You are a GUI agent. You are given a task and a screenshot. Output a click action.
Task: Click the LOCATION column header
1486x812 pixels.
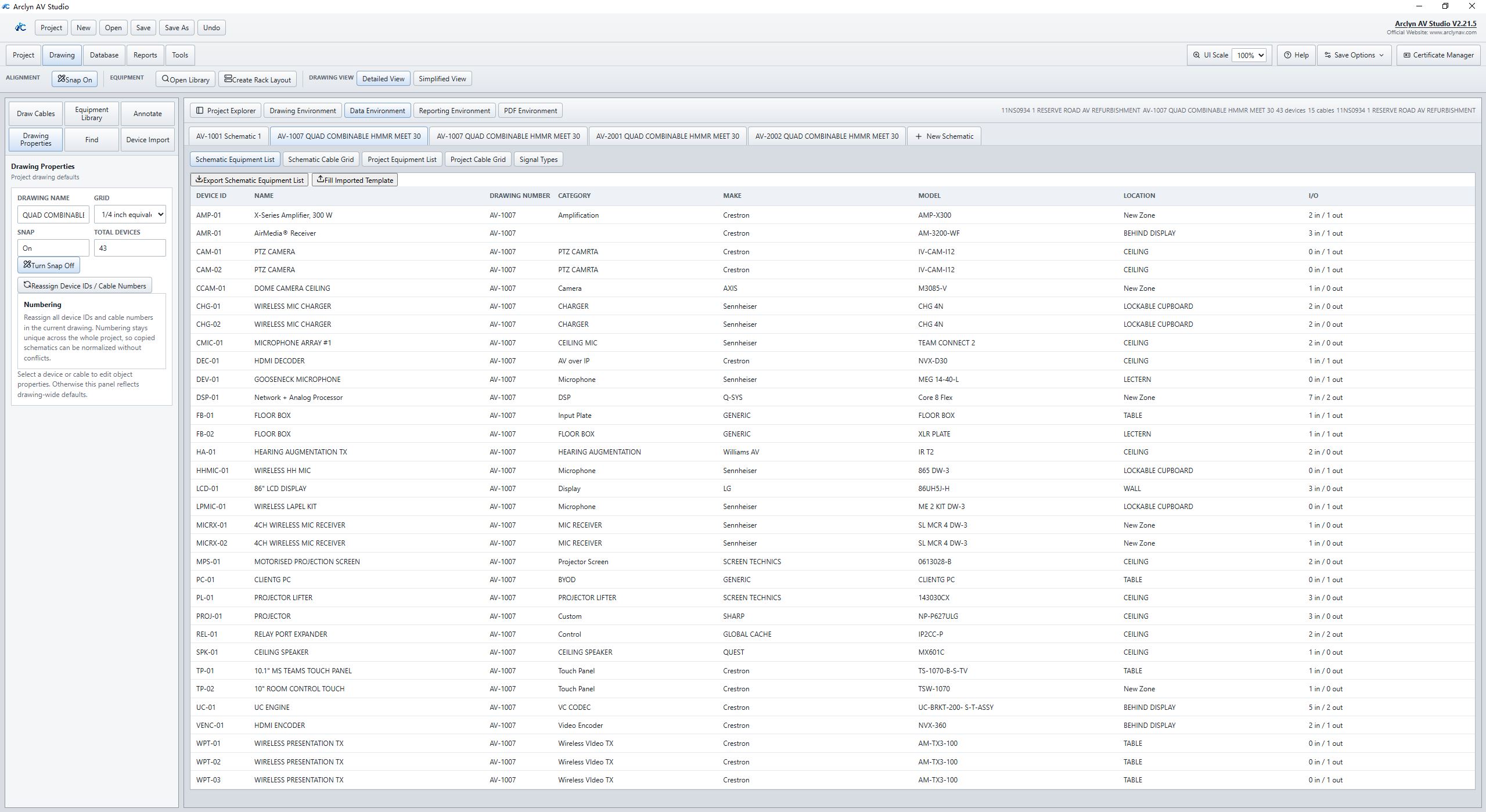[1139, 196]
